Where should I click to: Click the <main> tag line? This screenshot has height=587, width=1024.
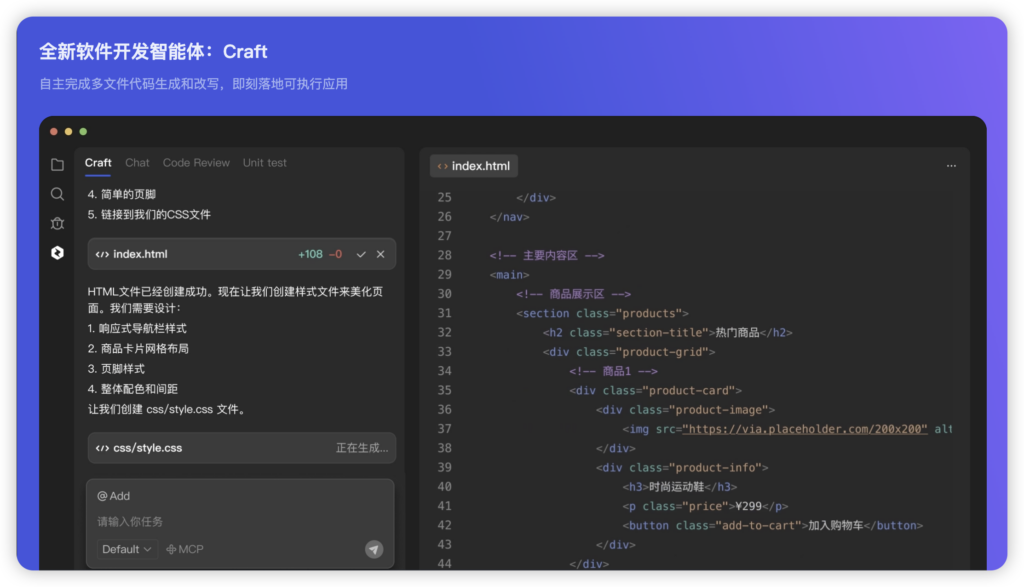pyautogui.click(x=509, y=275)
